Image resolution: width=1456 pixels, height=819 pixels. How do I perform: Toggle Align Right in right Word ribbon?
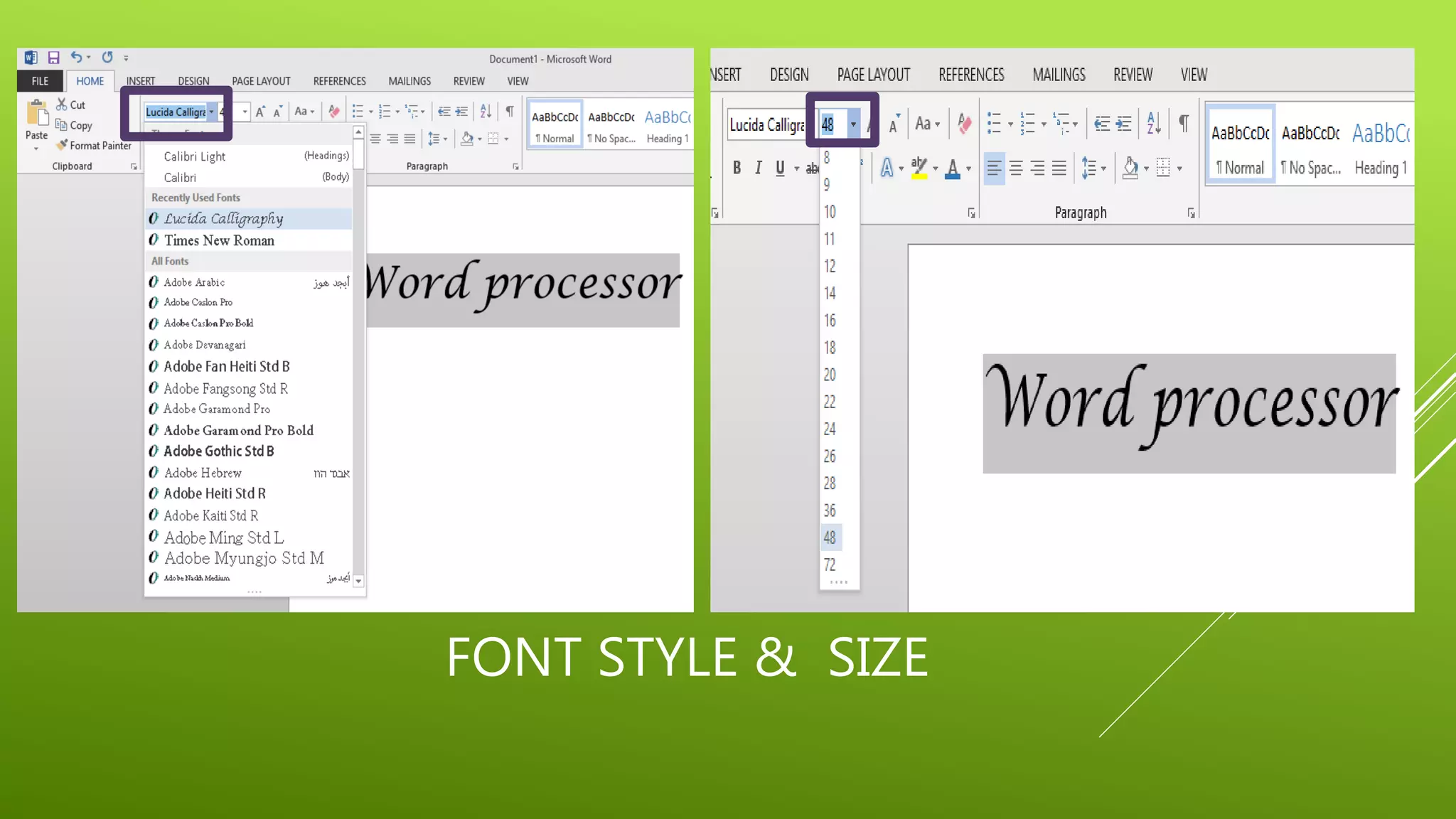point(1037,168)
